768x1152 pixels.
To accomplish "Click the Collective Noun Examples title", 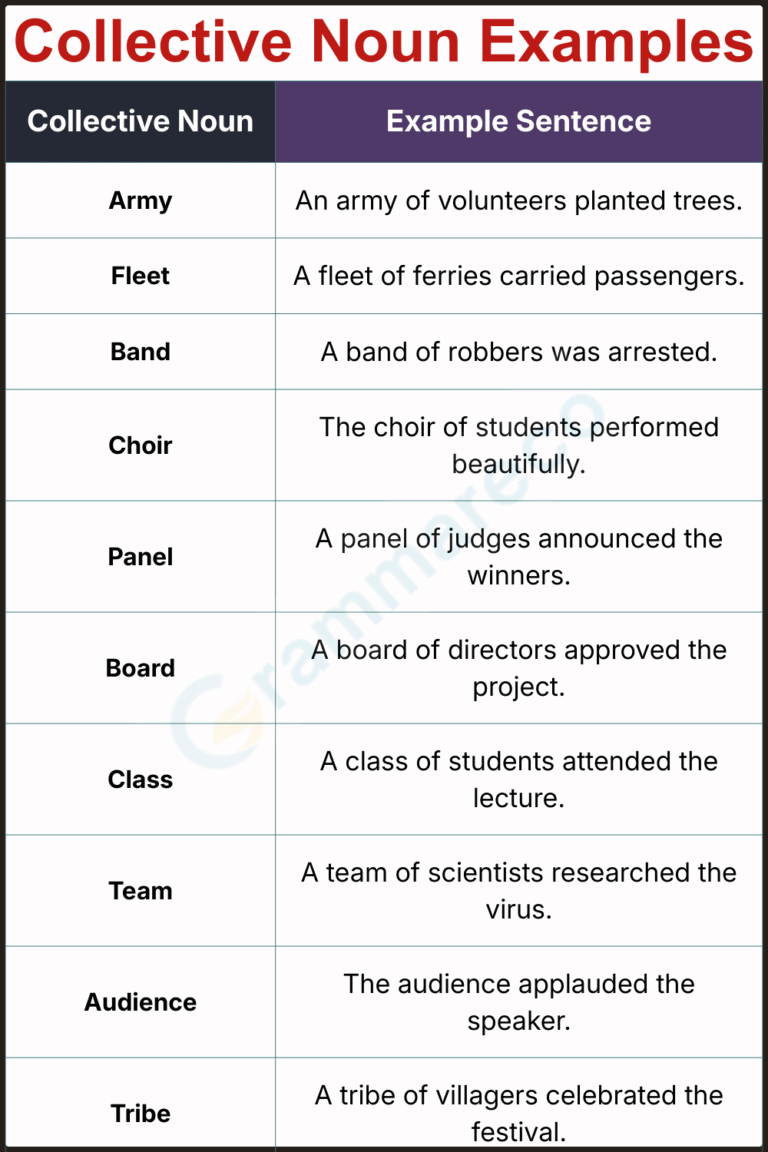I will pos(384,41).
